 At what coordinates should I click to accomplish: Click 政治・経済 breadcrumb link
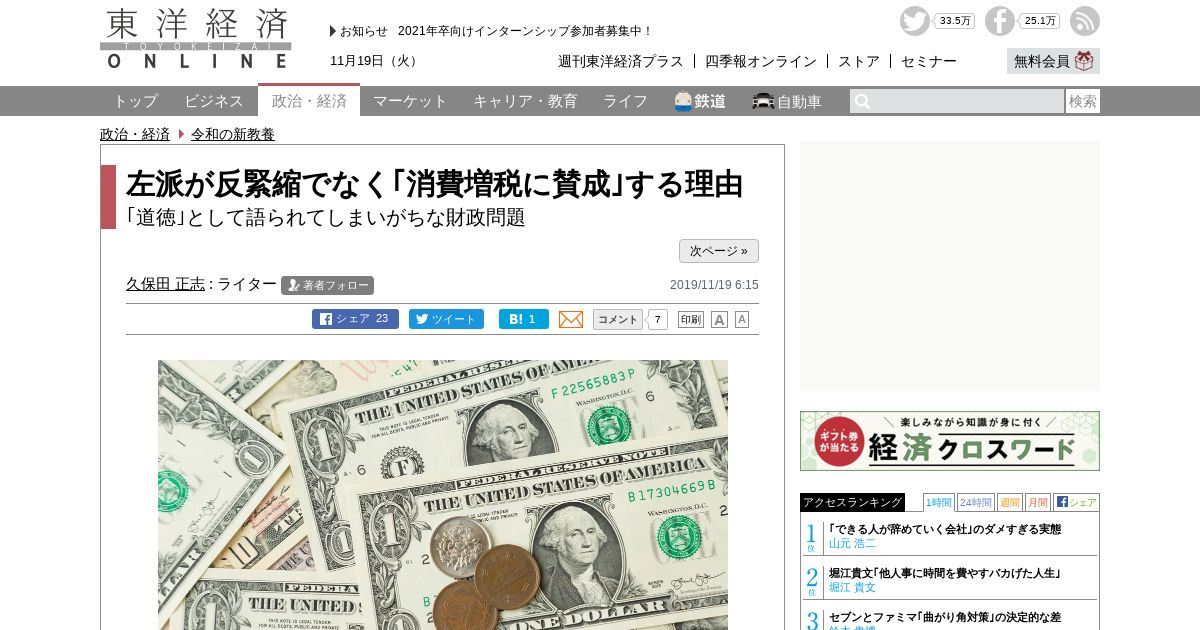pyautogui.click(x=135, y=134)
